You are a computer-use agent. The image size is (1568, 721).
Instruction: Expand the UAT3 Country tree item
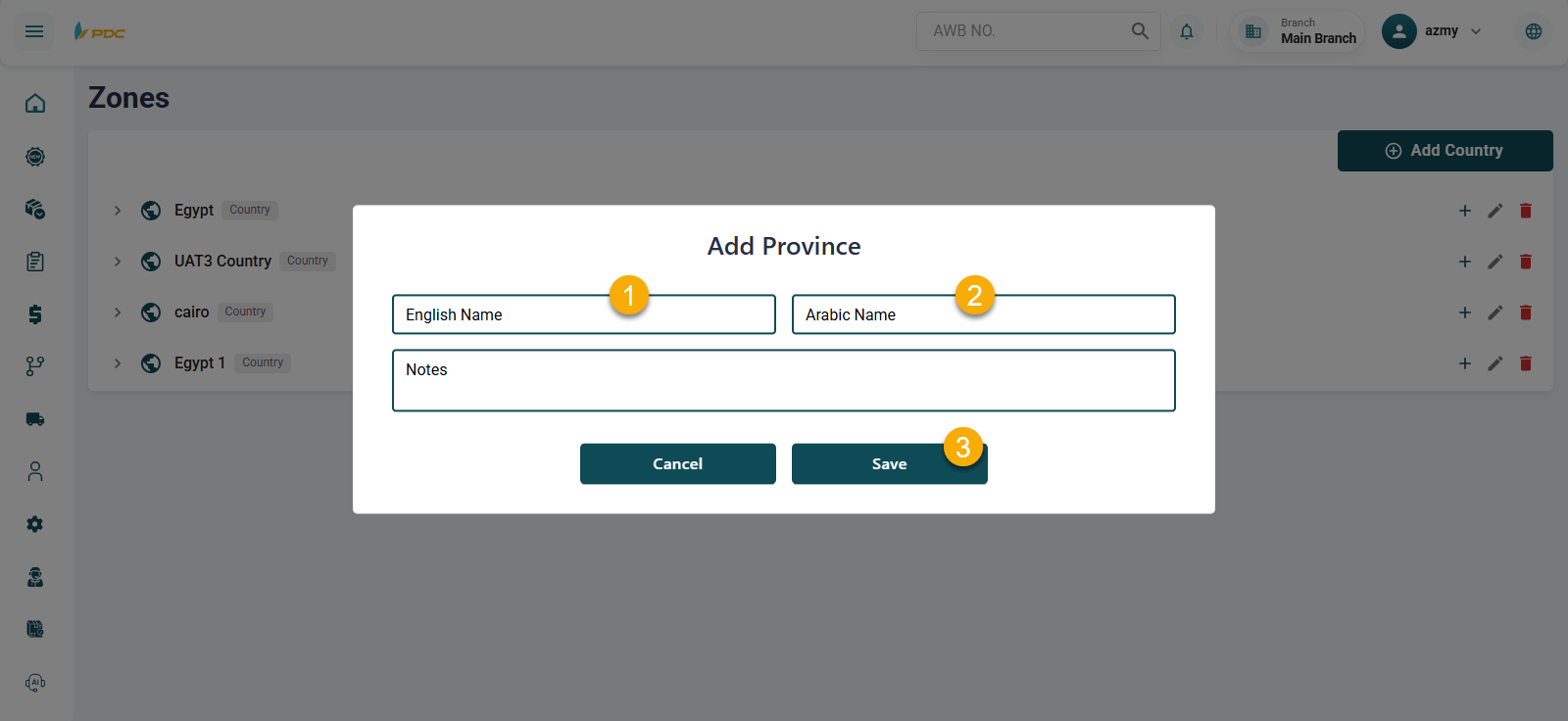tap(118, 262)
